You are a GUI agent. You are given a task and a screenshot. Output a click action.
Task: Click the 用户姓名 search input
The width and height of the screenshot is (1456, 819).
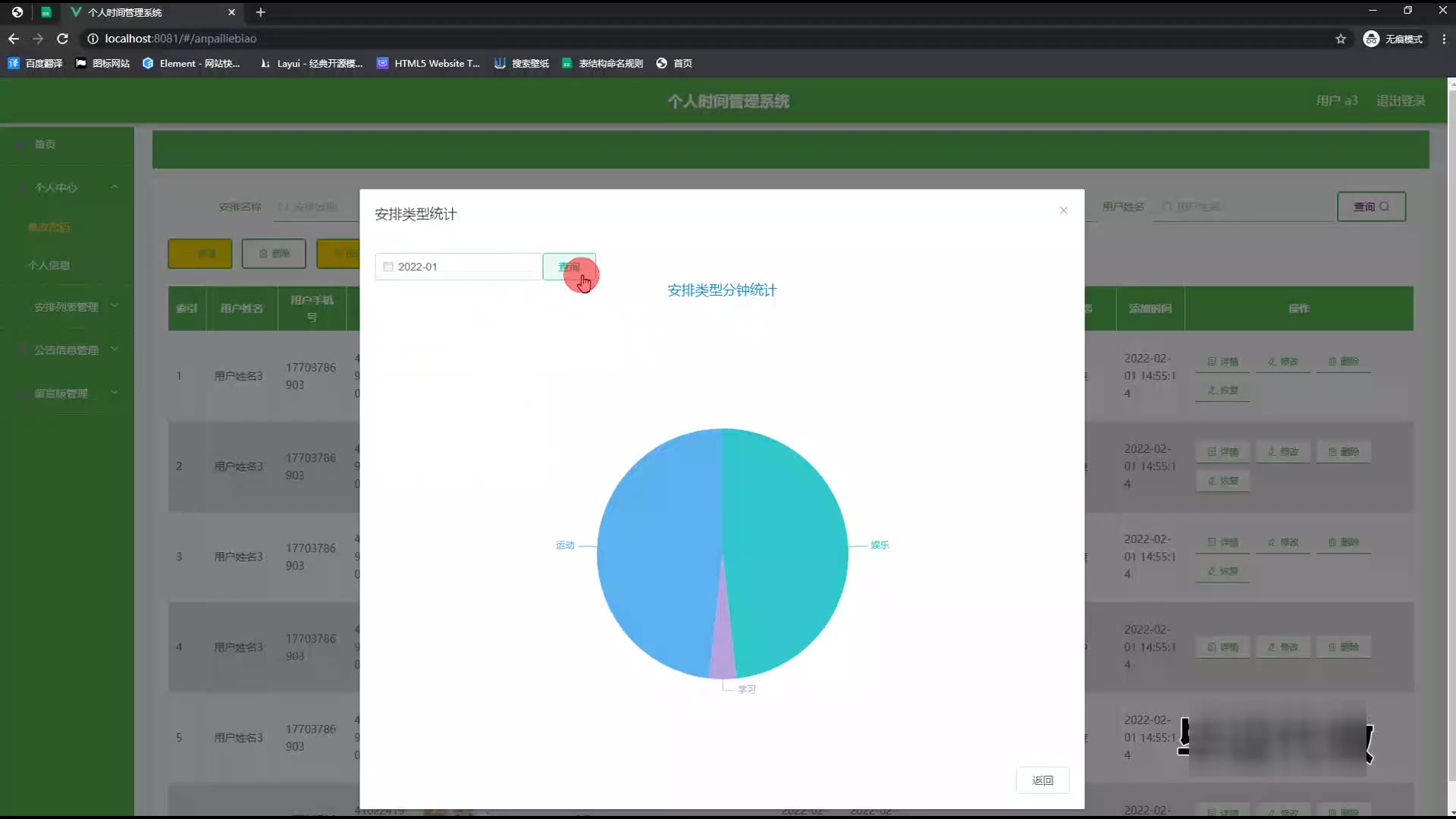tap(1244, 206)
